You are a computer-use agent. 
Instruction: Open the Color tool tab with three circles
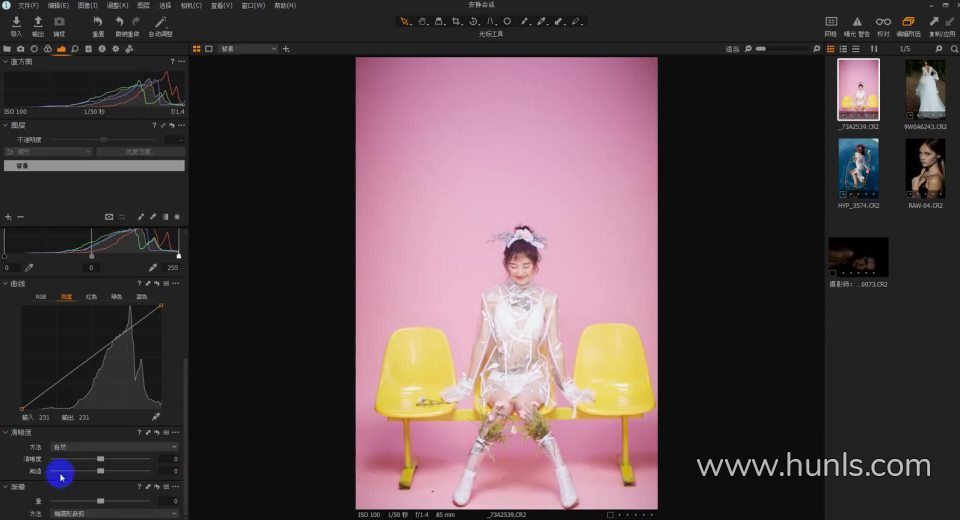pos(48,48)
